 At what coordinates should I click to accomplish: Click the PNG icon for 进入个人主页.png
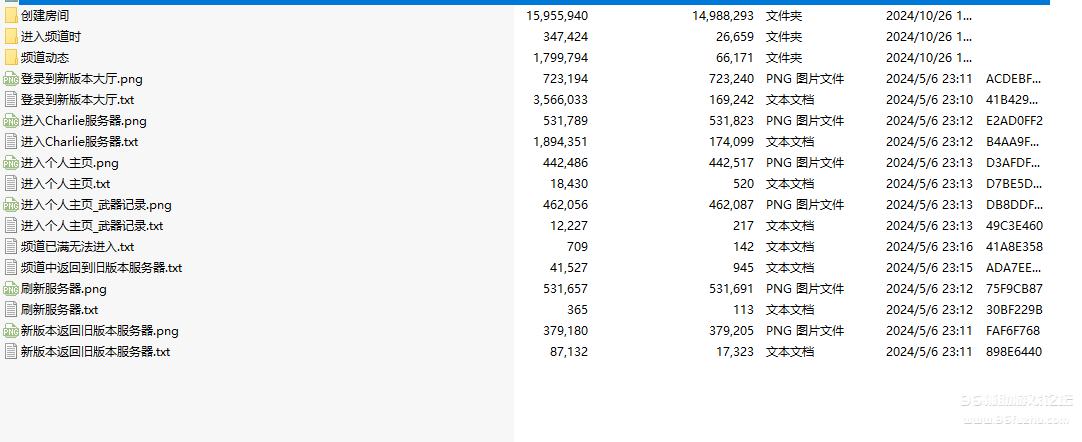tap(11, 163)
